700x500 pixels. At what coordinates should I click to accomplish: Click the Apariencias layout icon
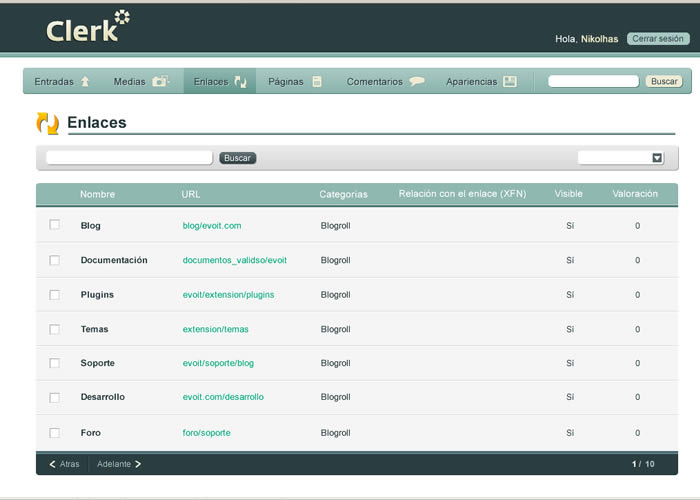point(510,81)
